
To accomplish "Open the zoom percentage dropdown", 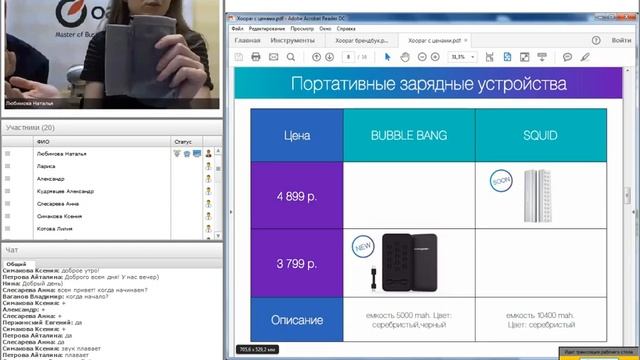I will tap(473, 57).
